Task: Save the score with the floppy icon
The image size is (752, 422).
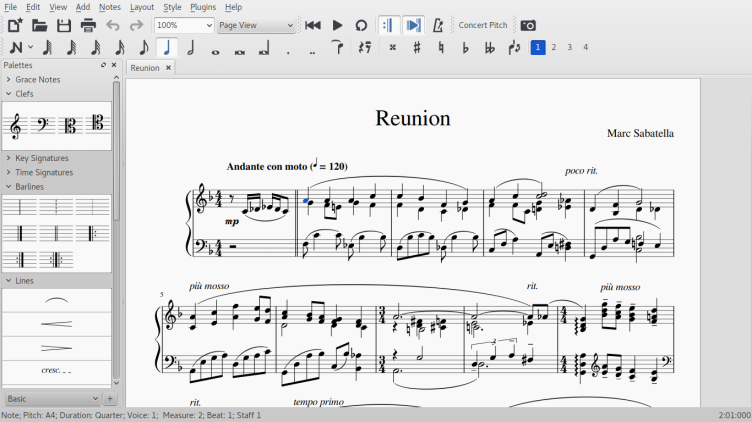Action: point(64,25)
